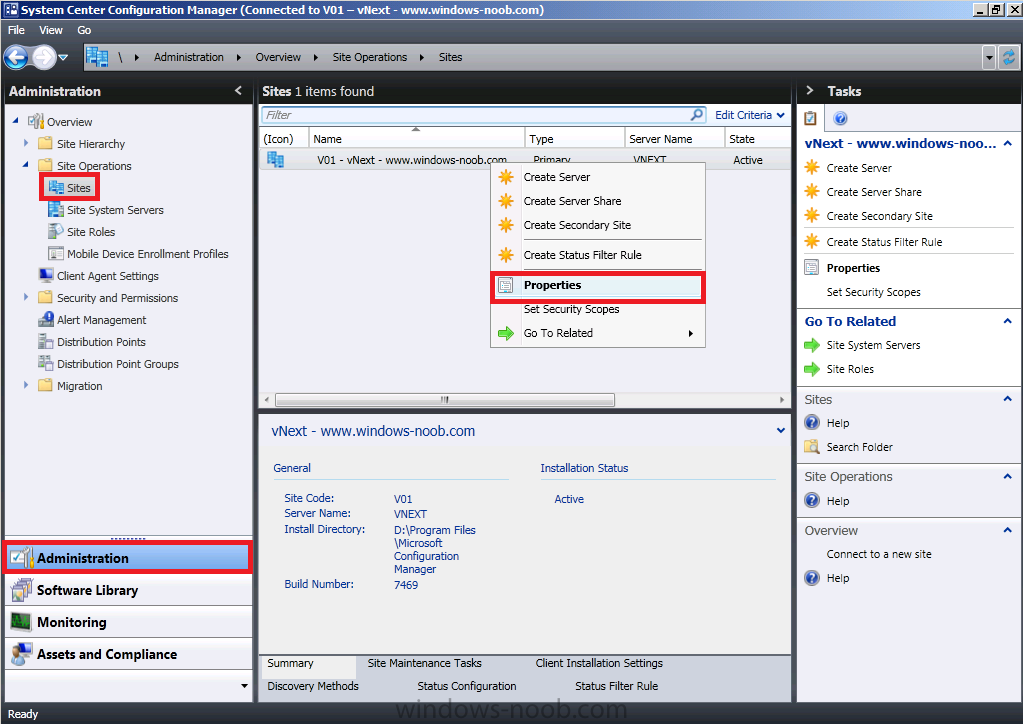Collapse the Administration navigation pane

[x=238, y=91]
